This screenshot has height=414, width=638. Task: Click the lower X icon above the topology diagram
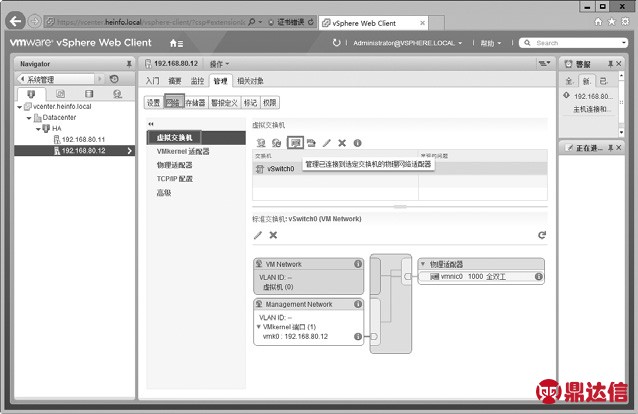(x=273, y=235)
